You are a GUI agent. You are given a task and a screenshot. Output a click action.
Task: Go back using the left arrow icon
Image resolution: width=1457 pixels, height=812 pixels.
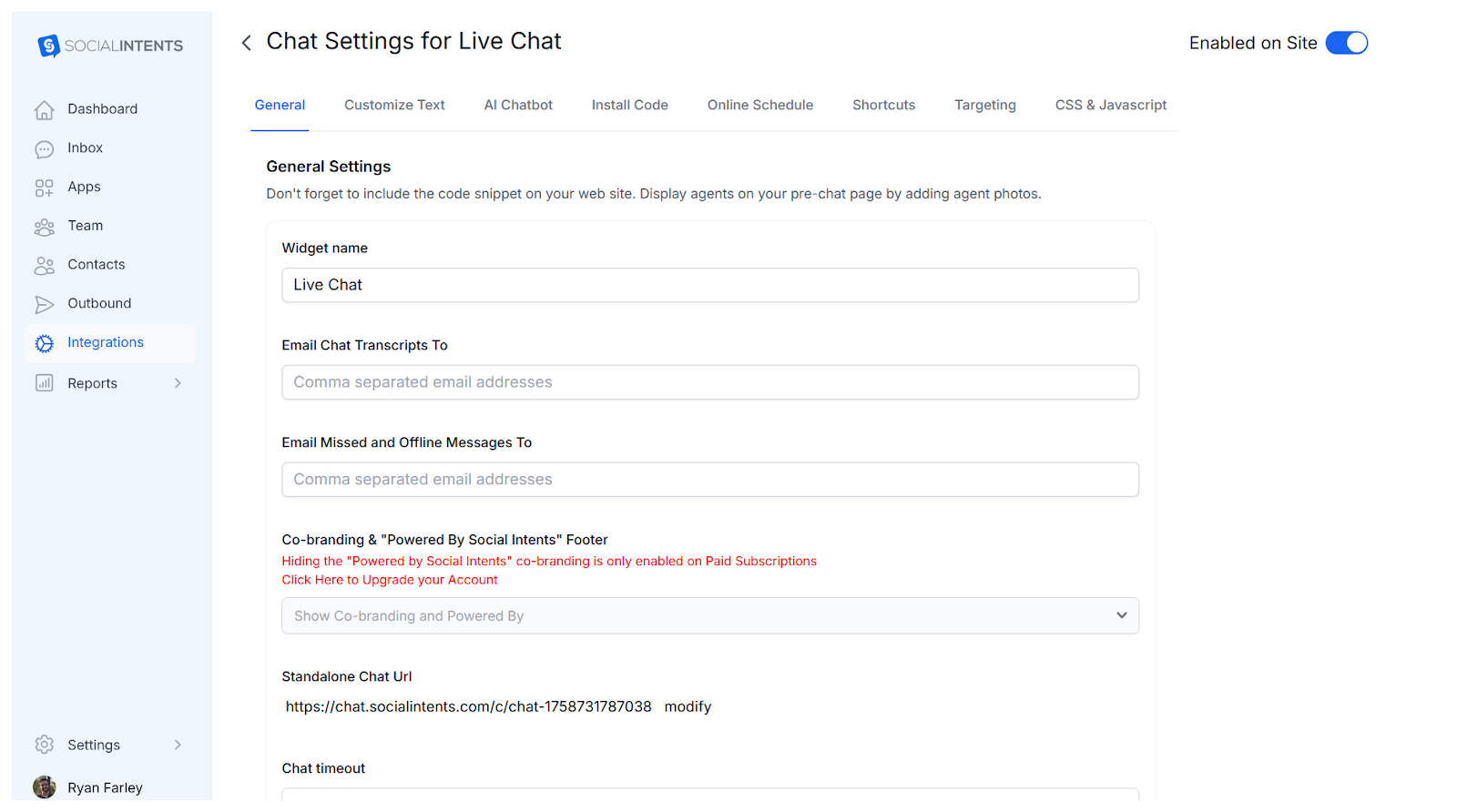coord(246,43)
